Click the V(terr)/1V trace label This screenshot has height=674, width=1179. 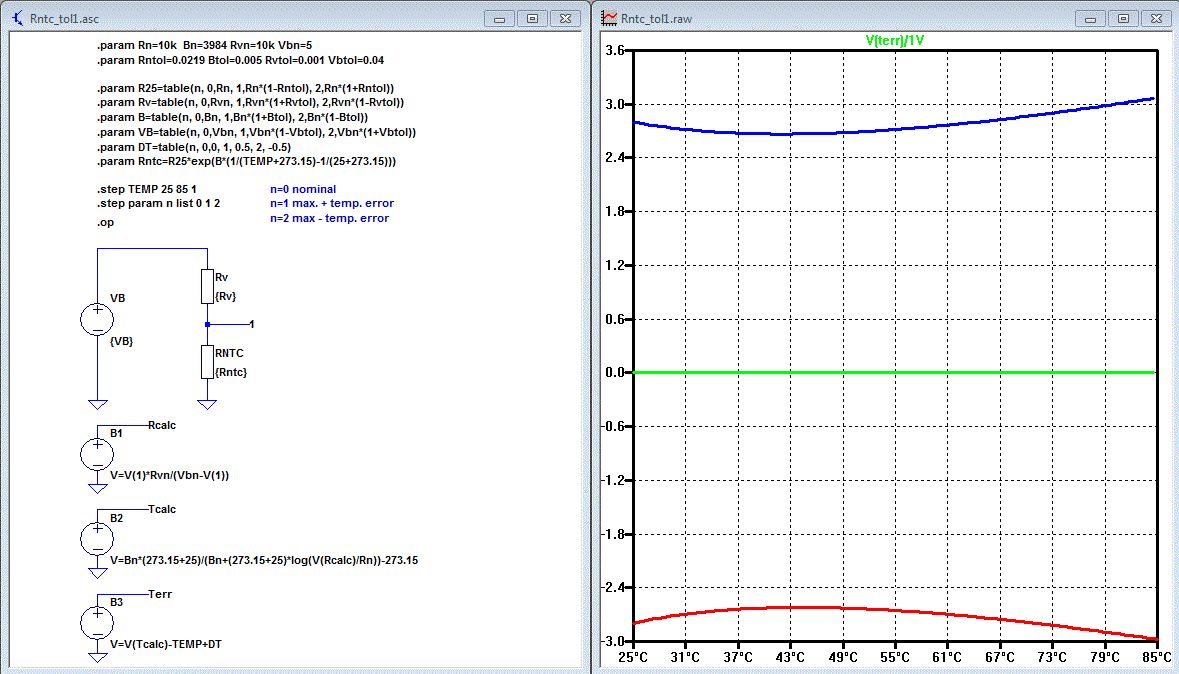pyautogui.click(x=896, y=39)
